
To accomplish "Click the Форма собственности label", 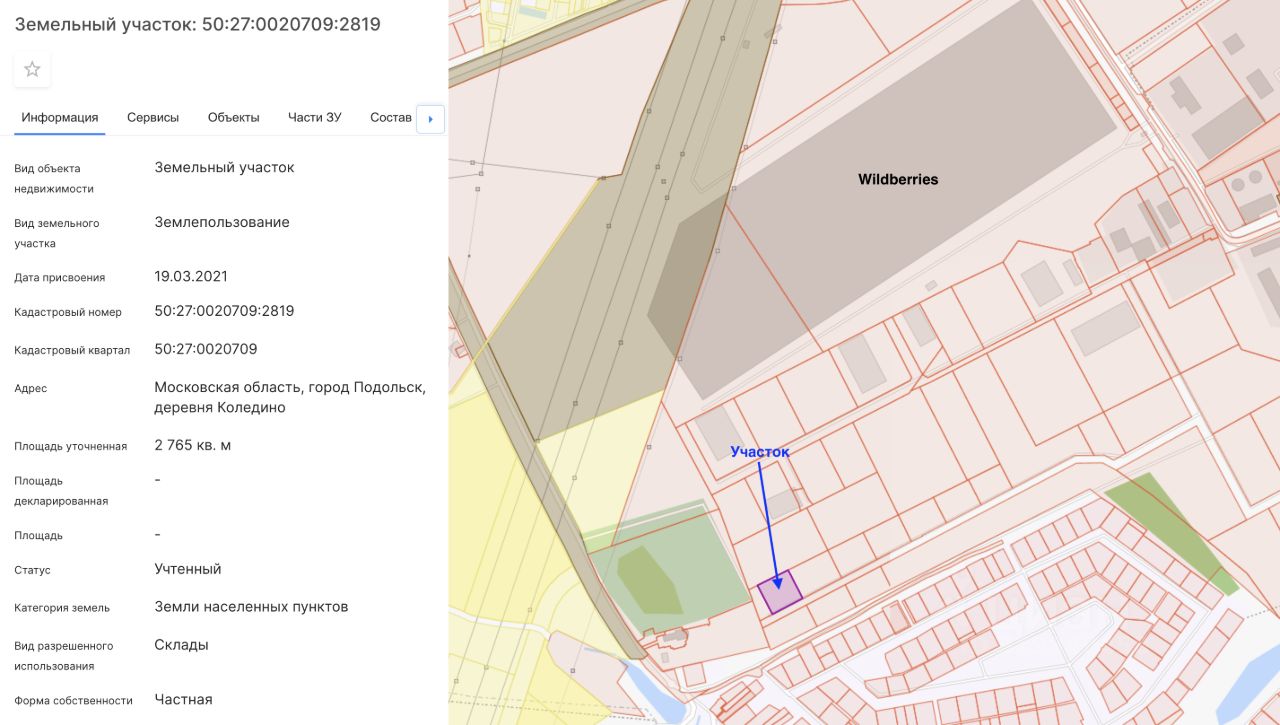I will coord(73,701).
